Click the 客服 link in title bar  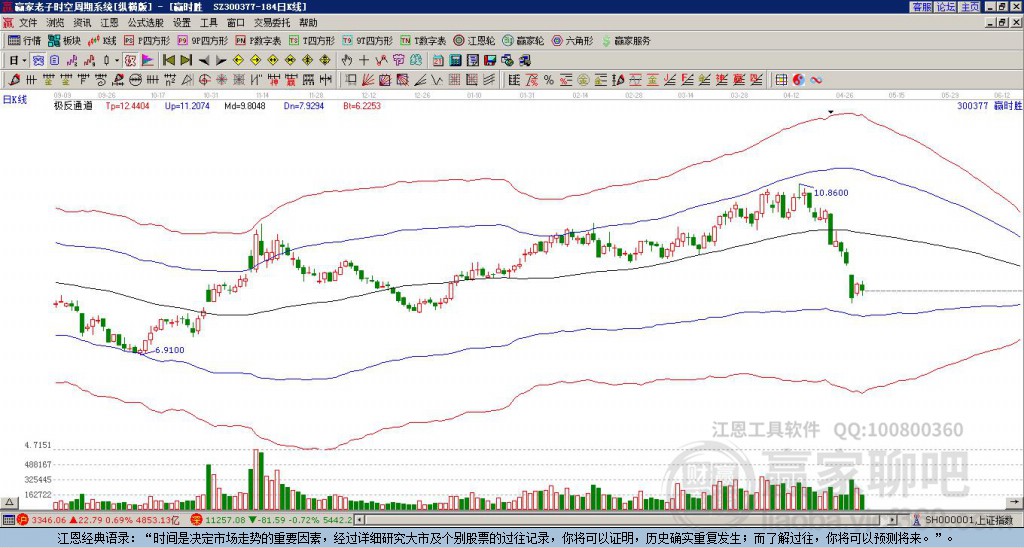pyautogui.click(x=921, y=7)
